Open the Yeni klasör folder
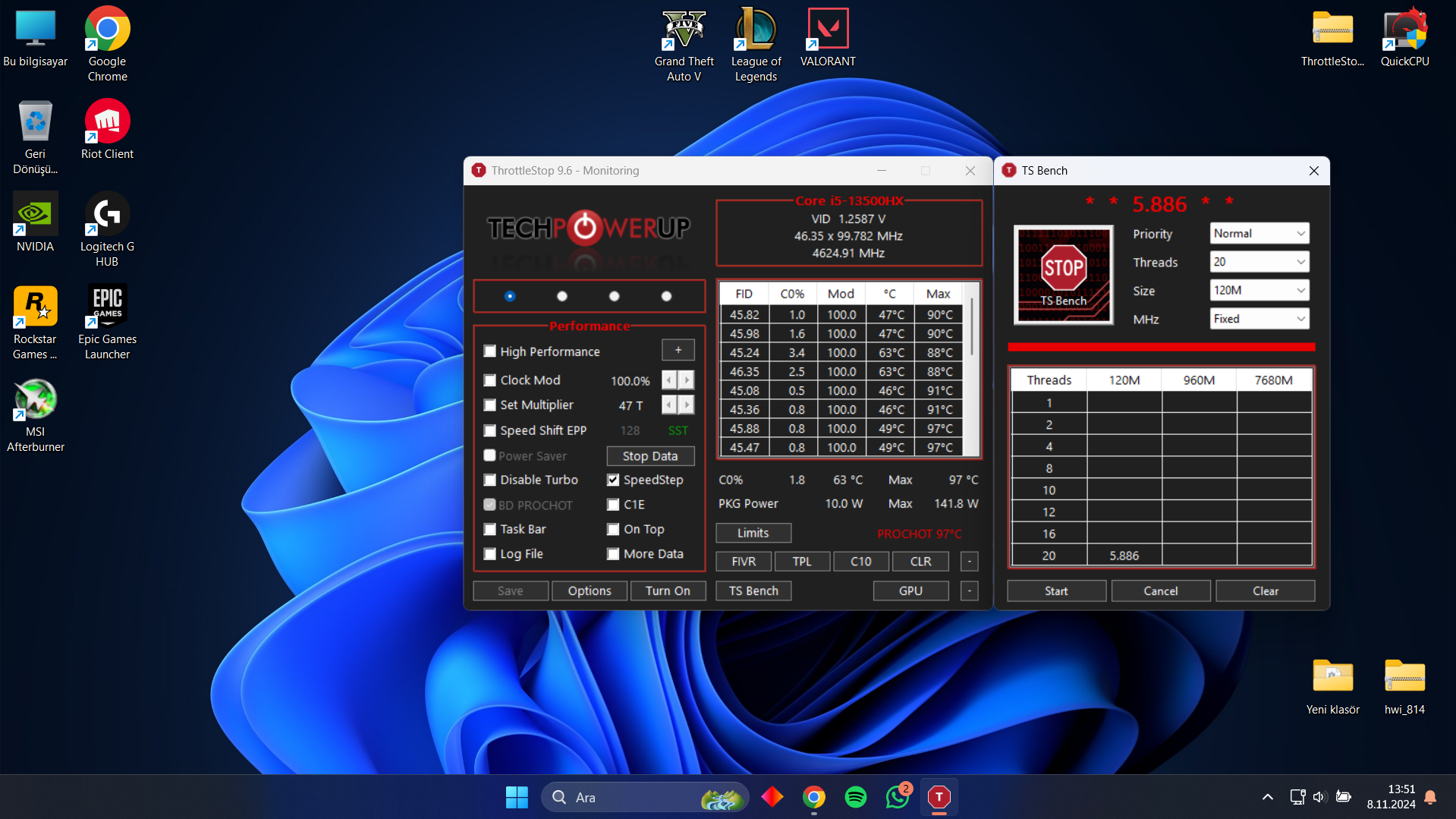Image resolution: width=1456 pixels, height=819 pixels. tap(1332, 686)
